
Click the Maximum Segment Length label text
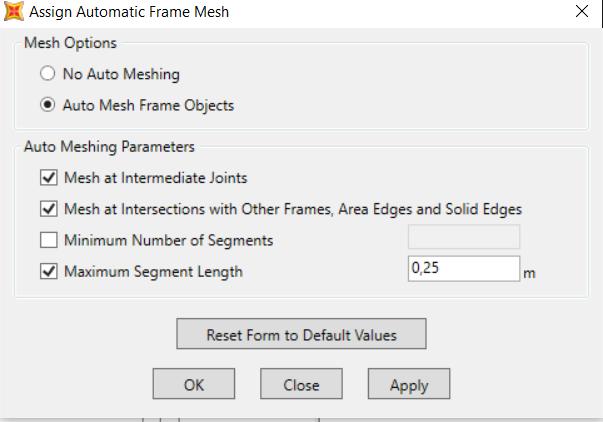153,272
